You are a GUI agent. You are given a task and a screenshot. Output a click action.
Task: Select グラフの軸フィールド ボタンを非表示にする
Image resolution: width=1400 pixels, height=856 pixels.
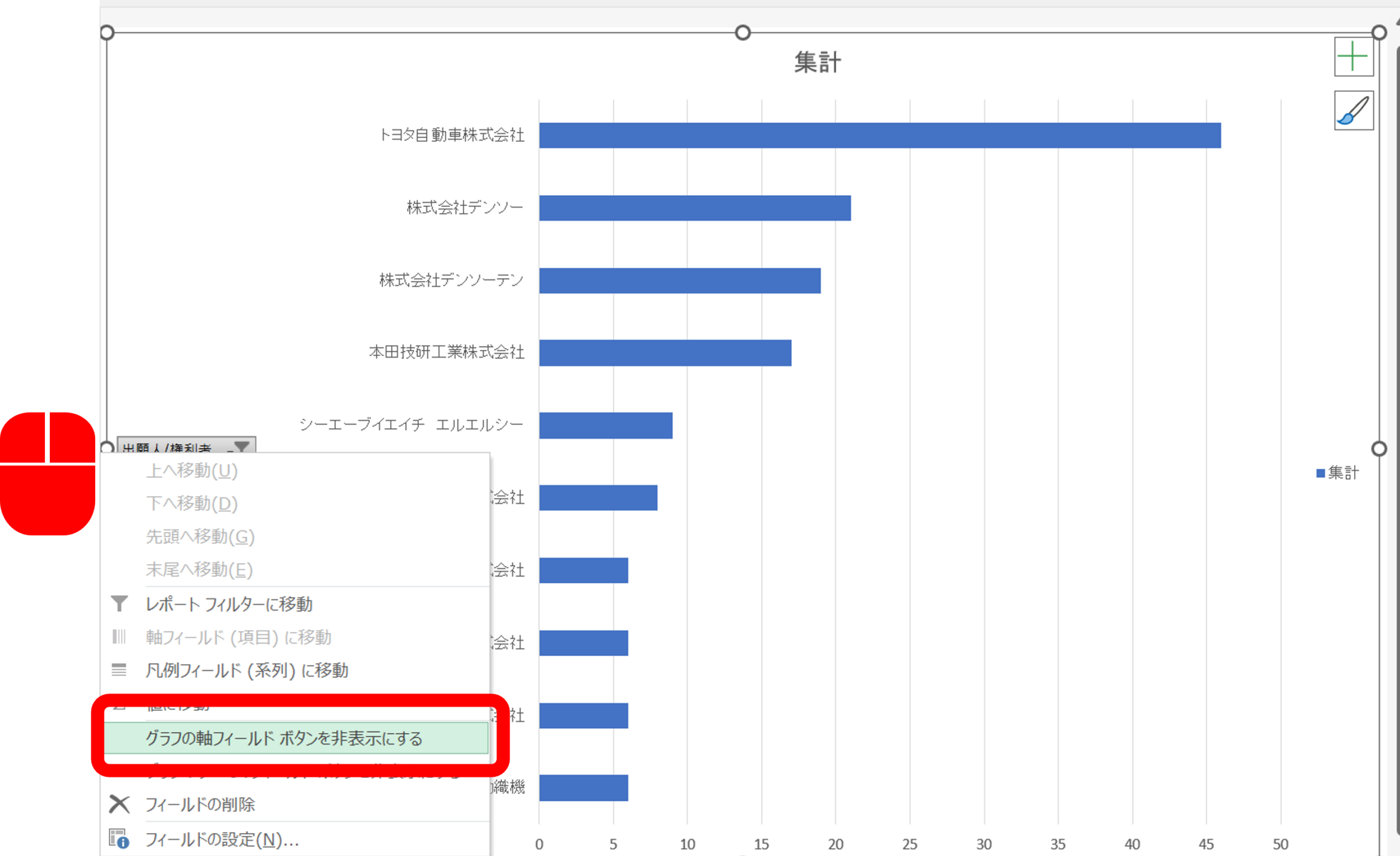point(284,738)
